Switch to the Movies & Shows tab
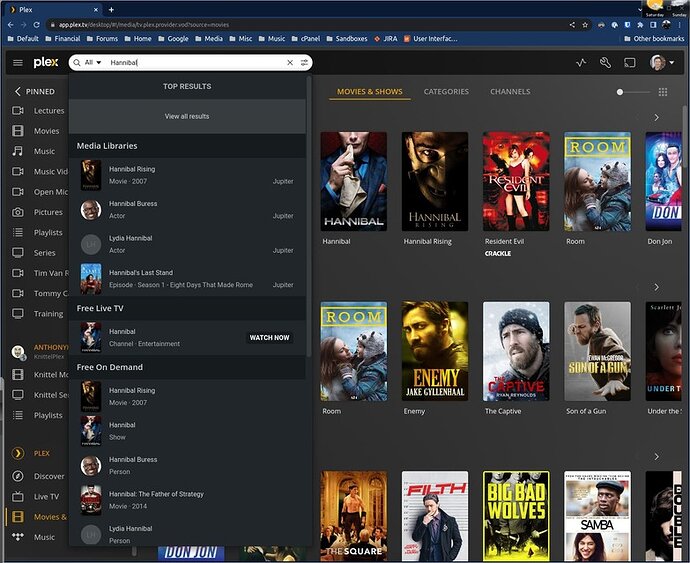This screenshot has height=563, width=690. click(x=370, y=92)
